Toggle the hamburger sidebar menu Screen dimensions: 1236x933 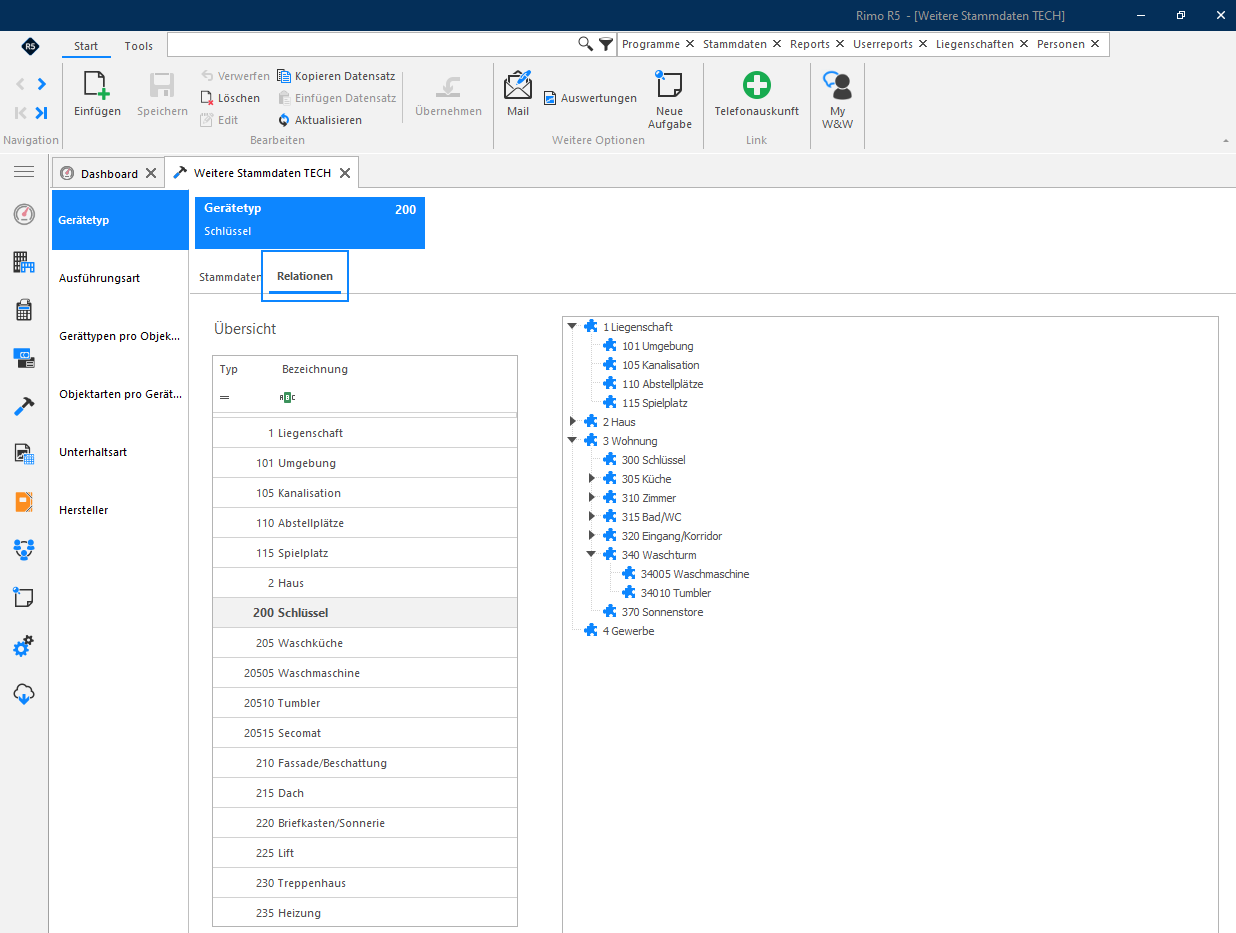click(24, 172)
